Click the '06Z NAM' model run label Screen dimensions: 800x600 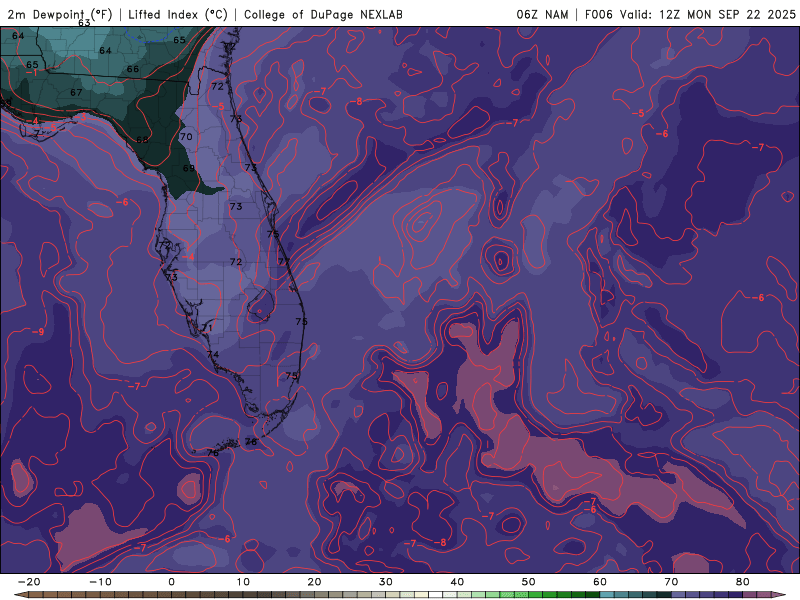tap(542, 14)
